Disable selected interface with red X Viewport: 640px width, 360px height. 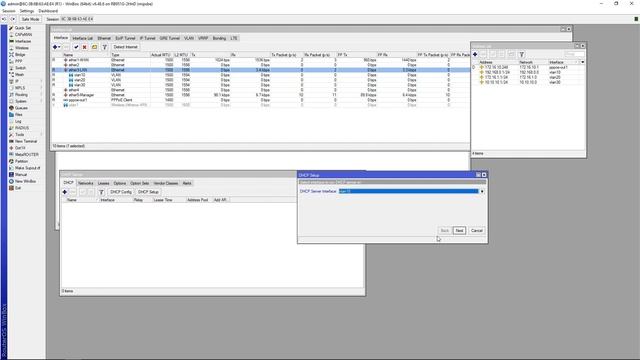pos(84,47)
